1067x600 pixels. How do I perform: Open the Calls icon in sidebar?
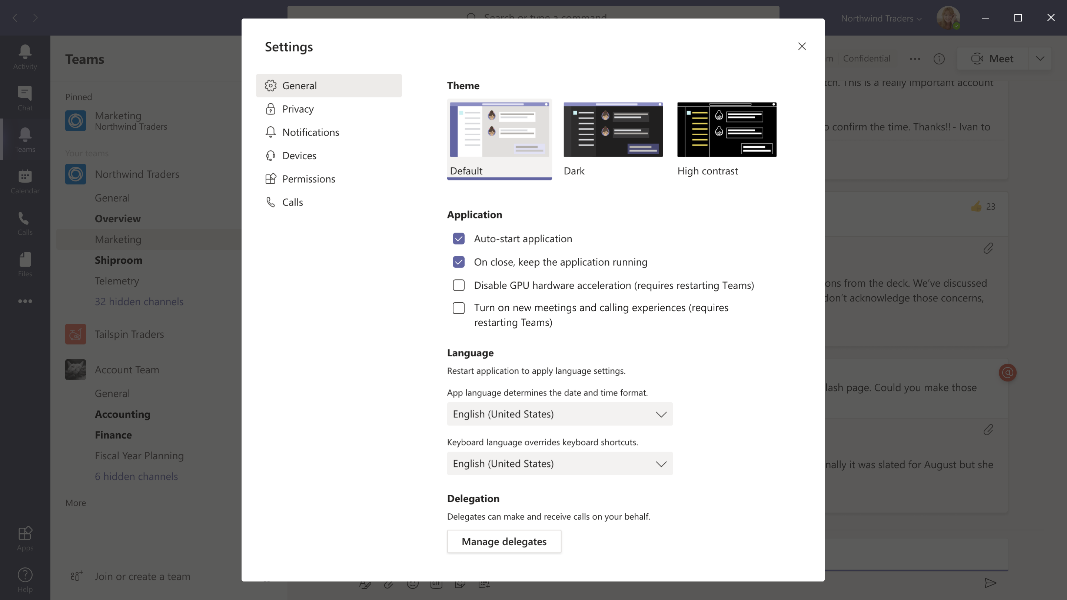coord(25,222)
